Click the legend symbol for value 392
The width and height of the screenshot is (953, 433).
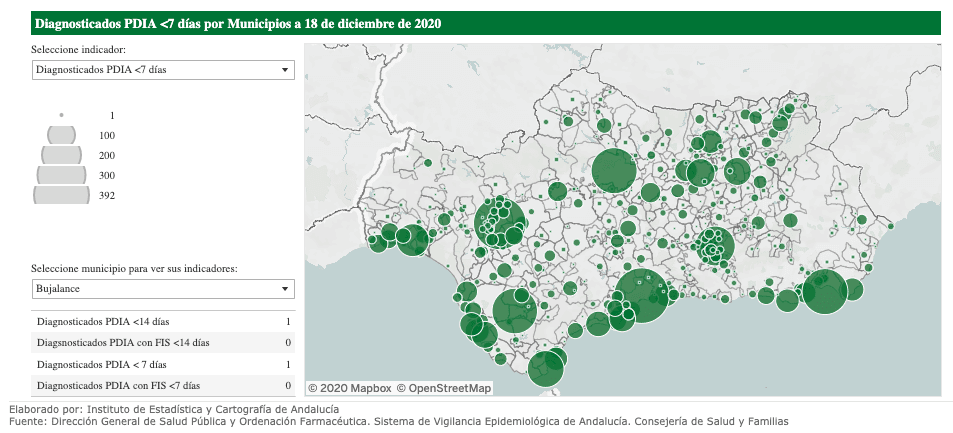(x=61, y=195)
